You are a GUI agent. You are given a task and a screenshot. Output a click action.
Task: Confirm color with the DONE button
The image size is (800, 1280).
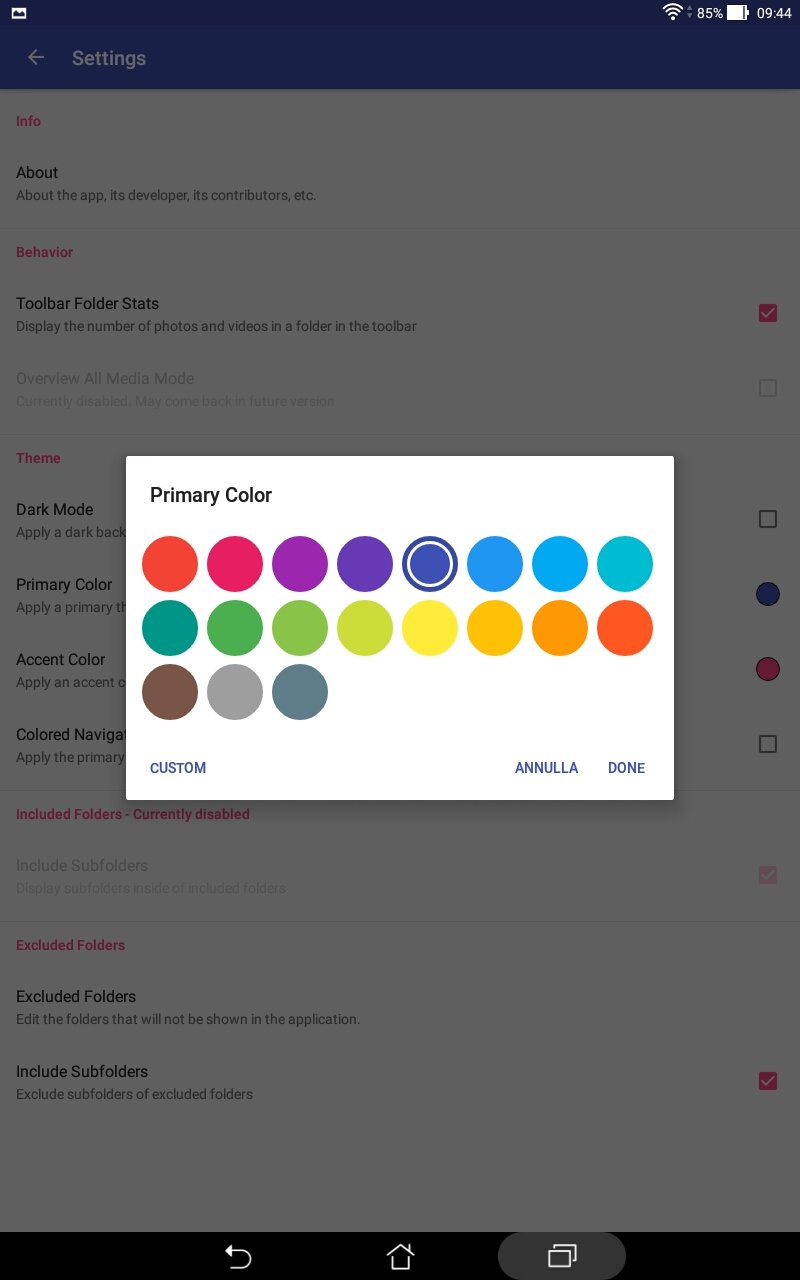coord(626,768)
